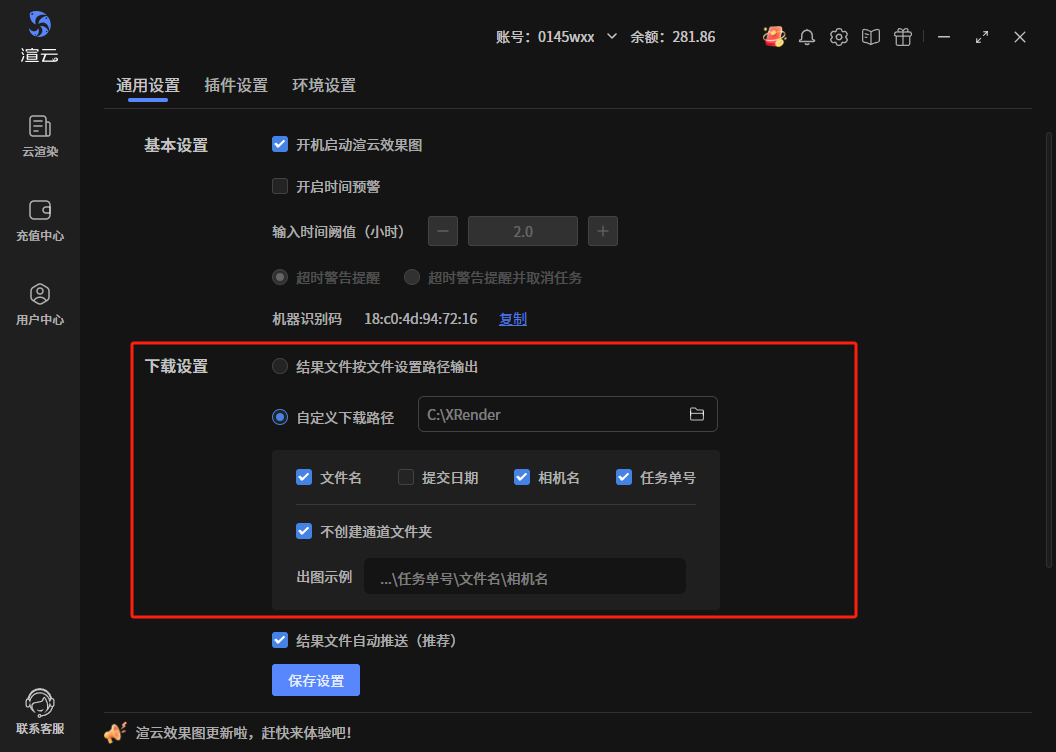Image resolution: width=1056 pixels, height=752 pixels.
Task: Open the 充值中心 recharge center
Action: tap(40, 220)
